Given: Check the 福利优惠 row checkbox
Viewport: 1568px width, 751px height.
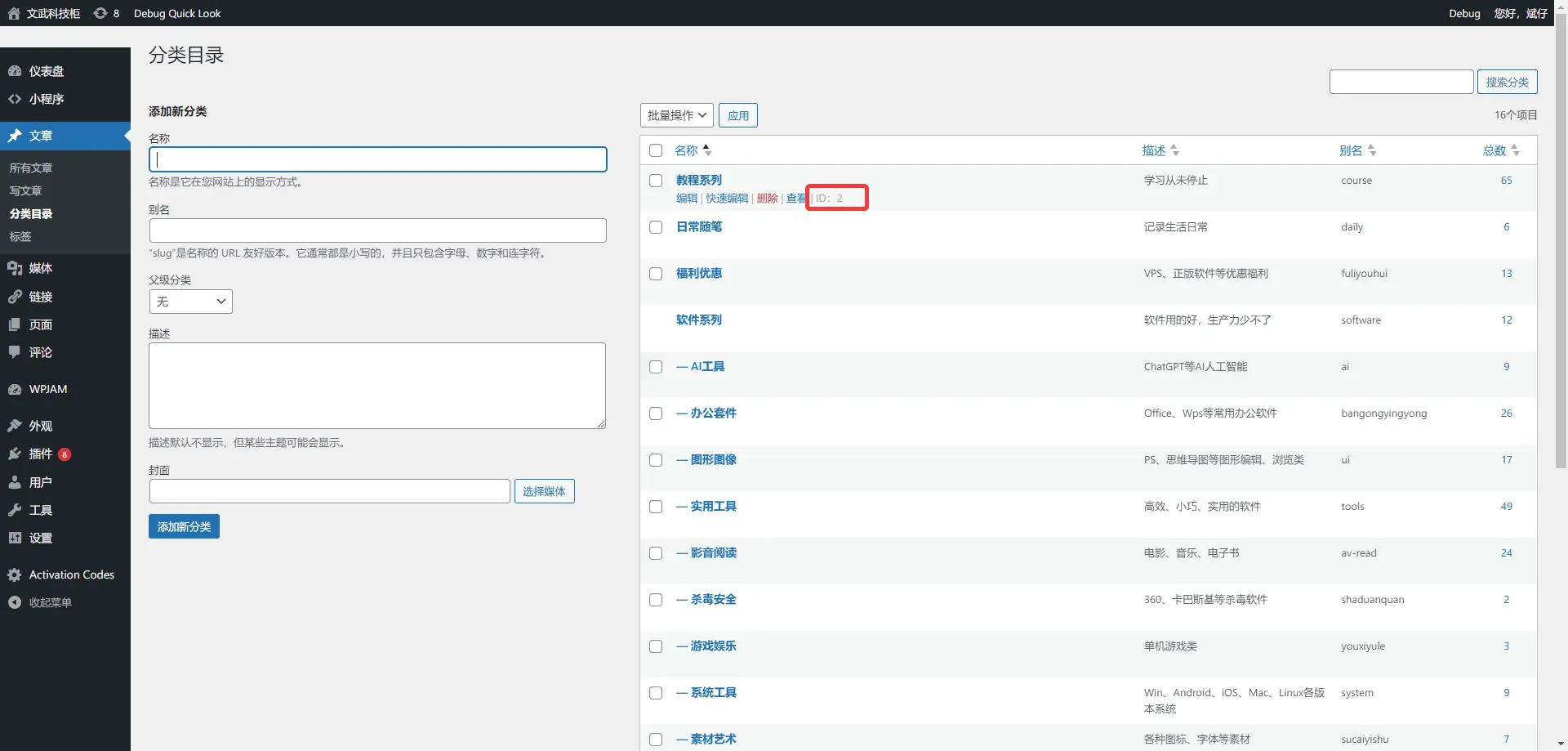Looking at the screenshot, I should (656, 274).
